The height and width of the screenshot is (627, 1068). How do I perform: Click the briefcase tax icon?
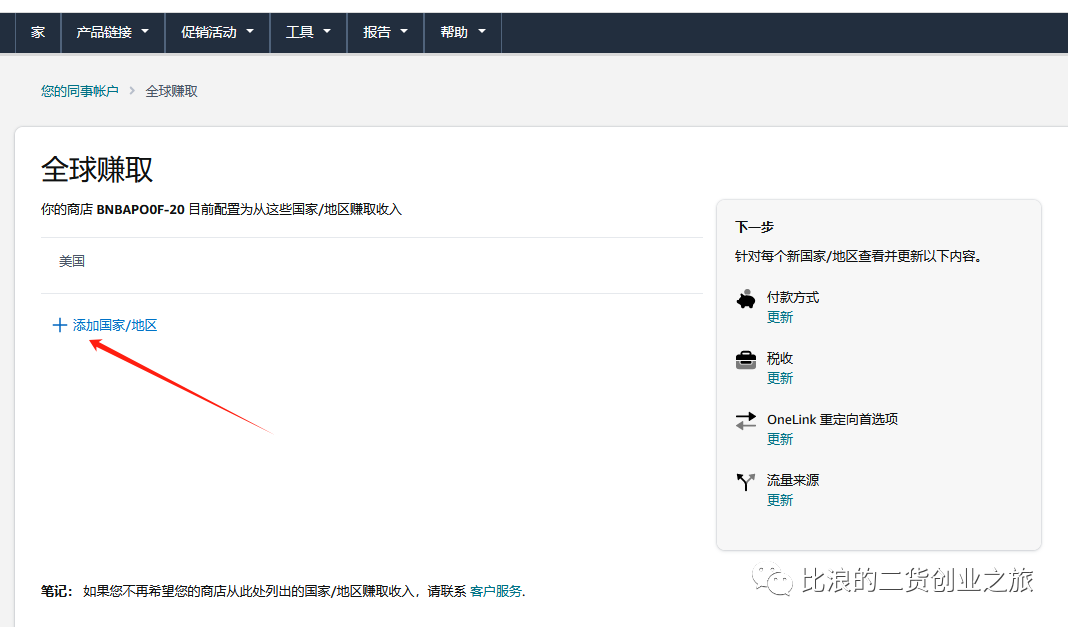[x=746, y=359]
